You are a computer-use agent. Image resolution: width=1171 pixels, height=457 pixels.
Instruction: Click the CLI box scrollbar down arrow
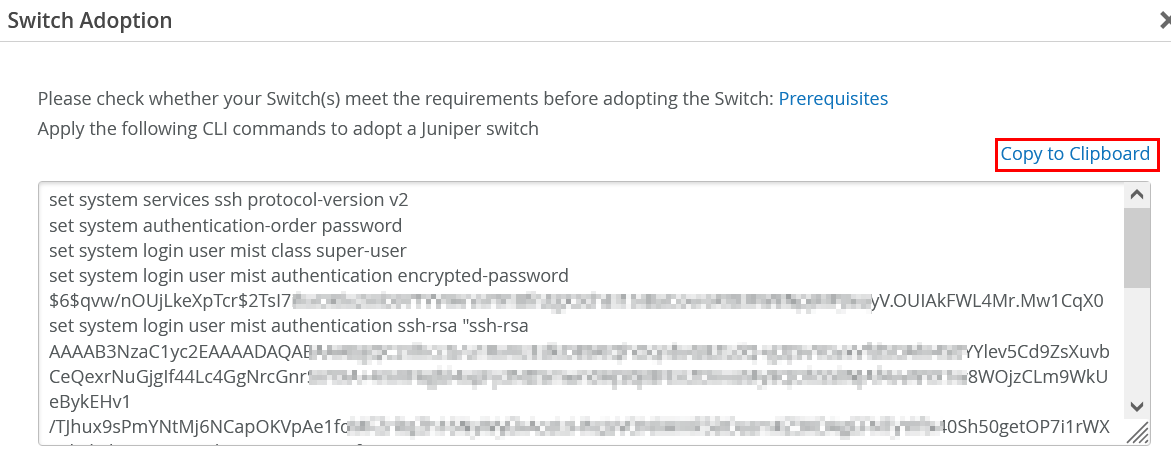tap(1136, 406)
